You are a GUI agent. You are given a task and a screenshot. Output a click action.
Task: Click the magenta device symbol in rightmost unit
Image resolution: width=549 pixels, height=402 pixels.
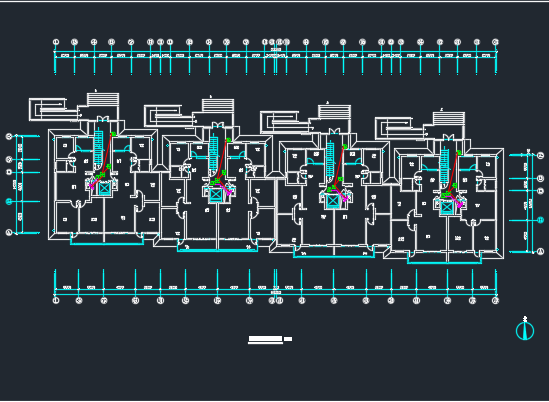coord(459,204)
